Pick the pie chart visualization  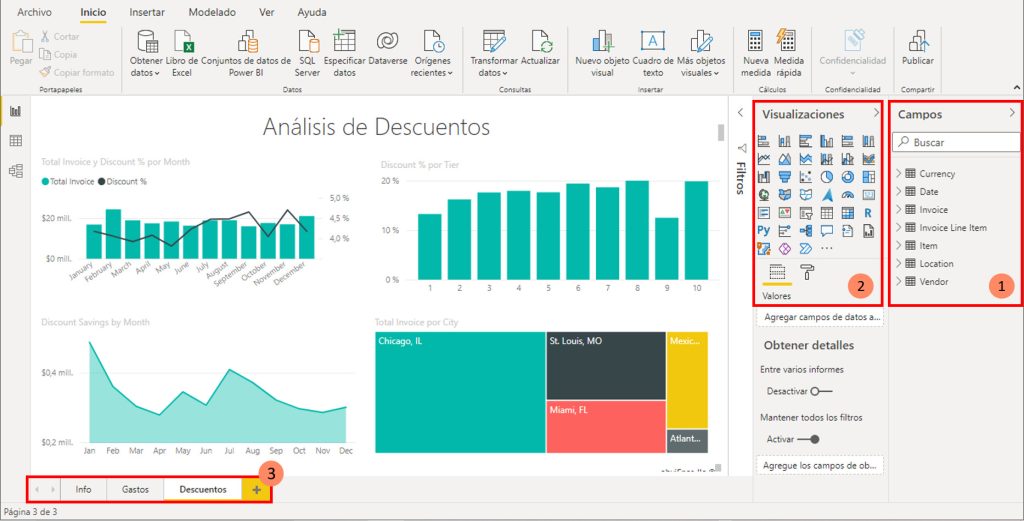(x=827, y=177)
